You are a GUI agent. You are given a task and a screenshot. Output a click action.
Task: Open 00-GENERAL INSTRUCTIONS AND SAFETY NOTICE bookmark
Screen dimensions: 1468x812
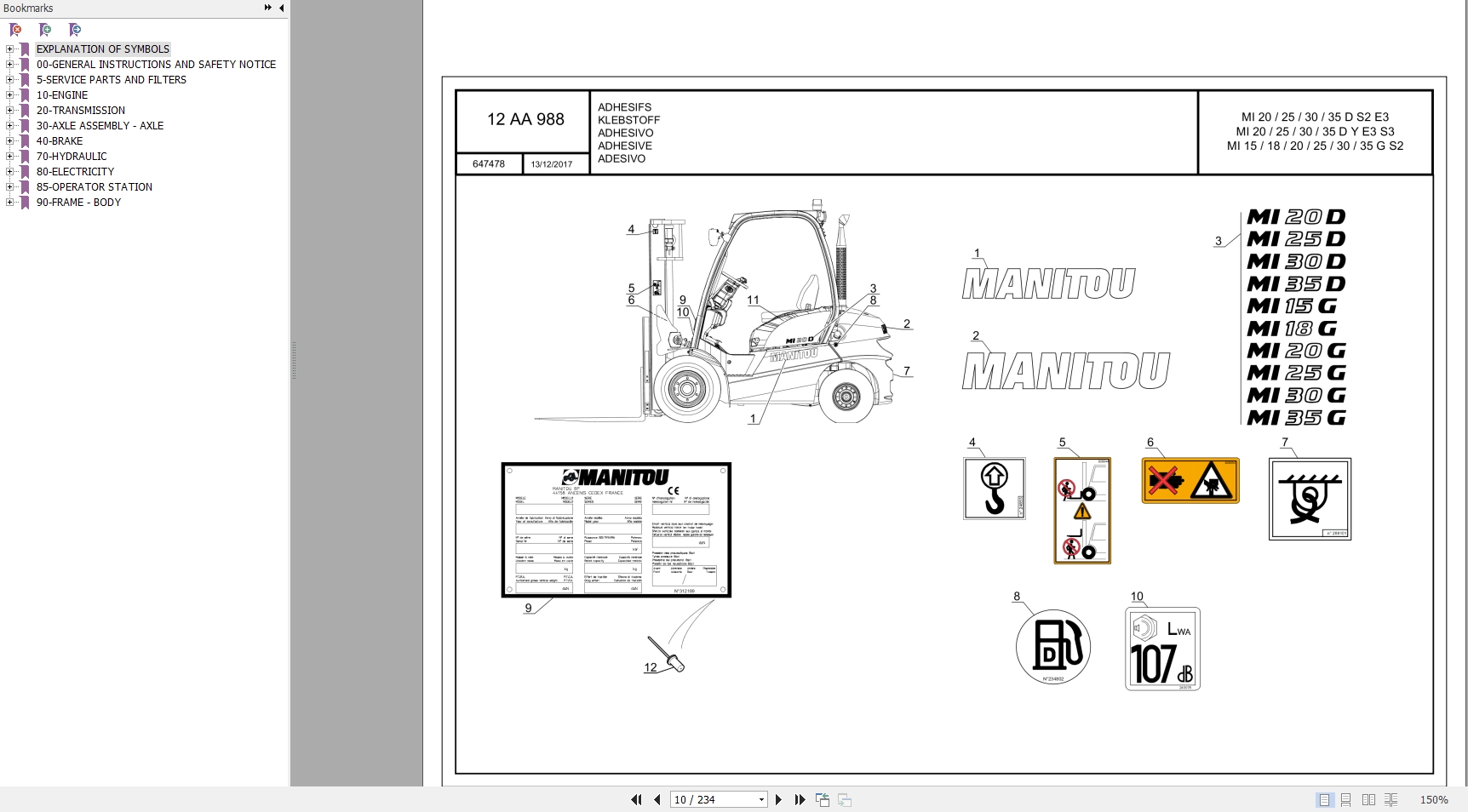pyautogui.click(x=156, y=64)
